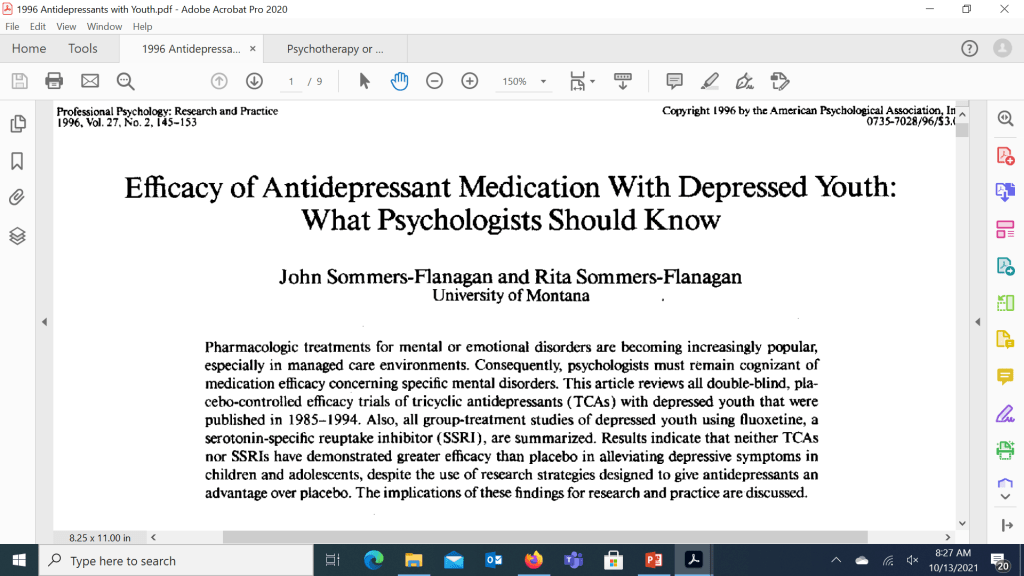
Task: Select the Highlight text tool
Action: pyautogui.click(x=709, y=81)
